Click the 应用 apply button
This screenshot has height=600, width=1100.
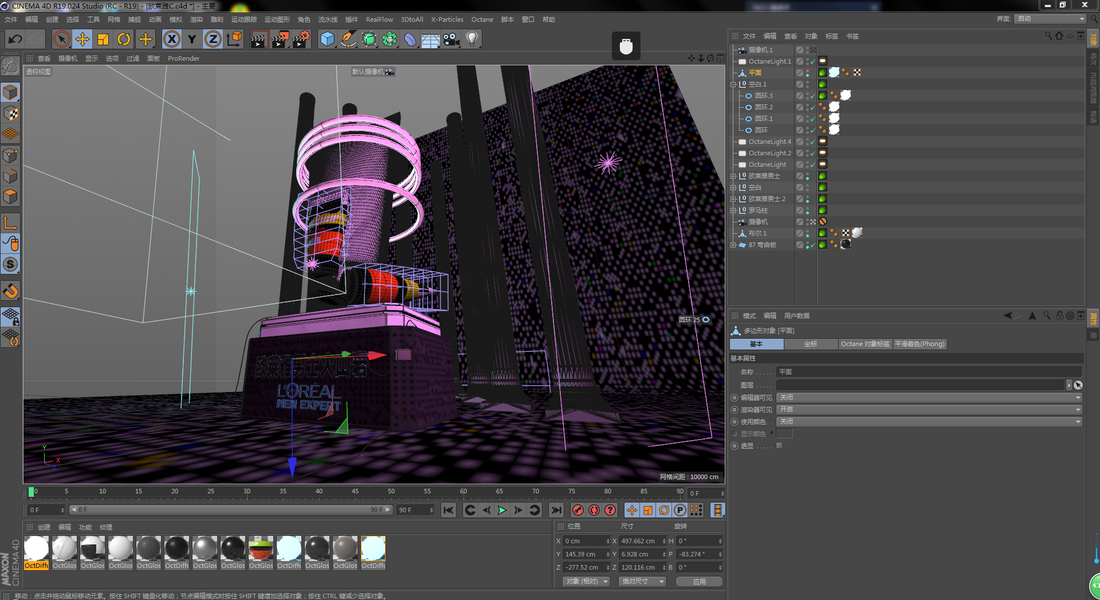pos(699,581)
